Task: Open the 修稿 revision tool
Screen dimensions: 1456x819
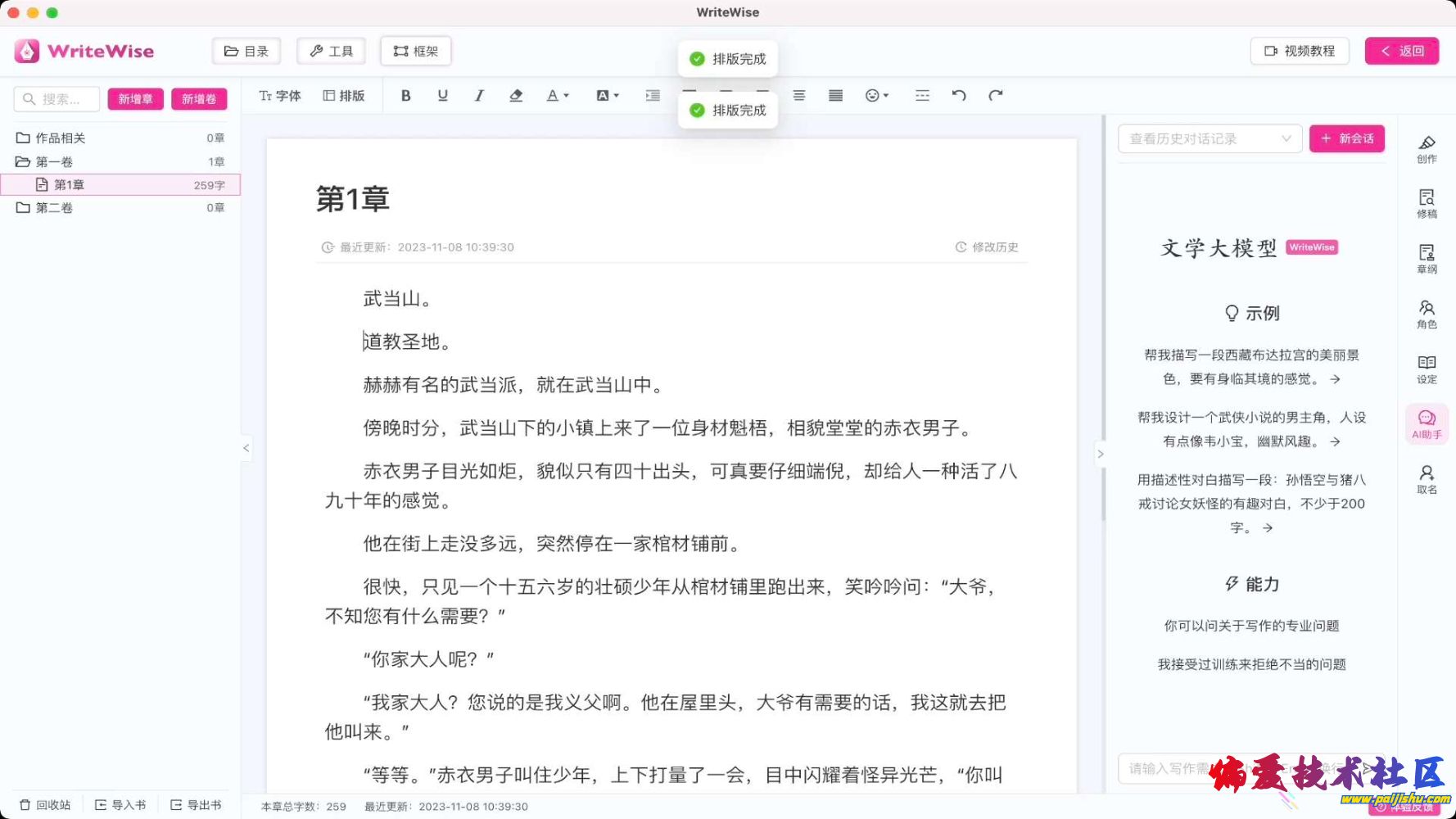Action: 1427,203
